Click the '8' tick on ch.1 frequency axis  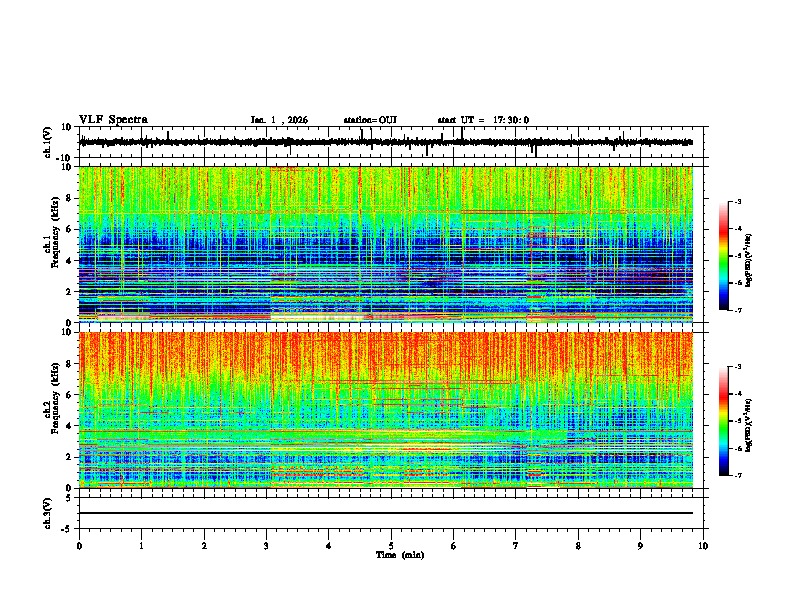69,198
